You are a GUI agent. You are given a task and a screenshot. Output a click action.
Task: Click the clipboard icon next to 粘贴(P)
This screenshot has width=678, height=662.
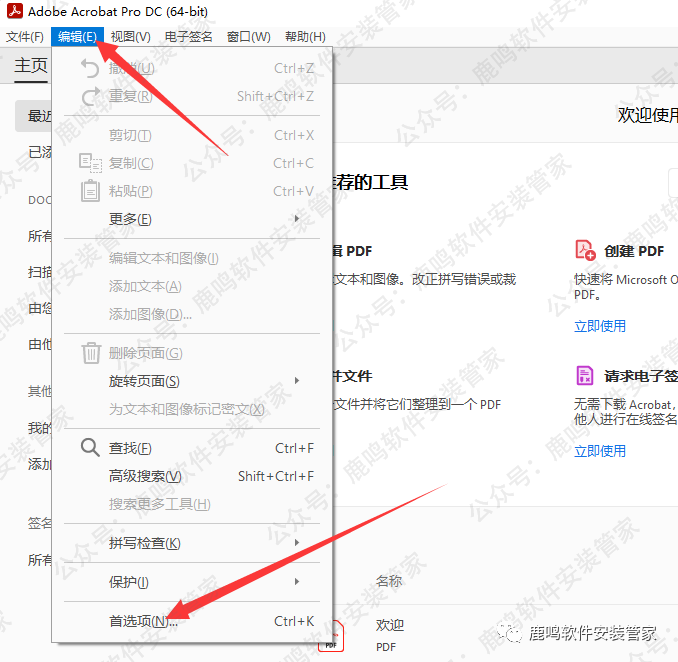(90, 191)
